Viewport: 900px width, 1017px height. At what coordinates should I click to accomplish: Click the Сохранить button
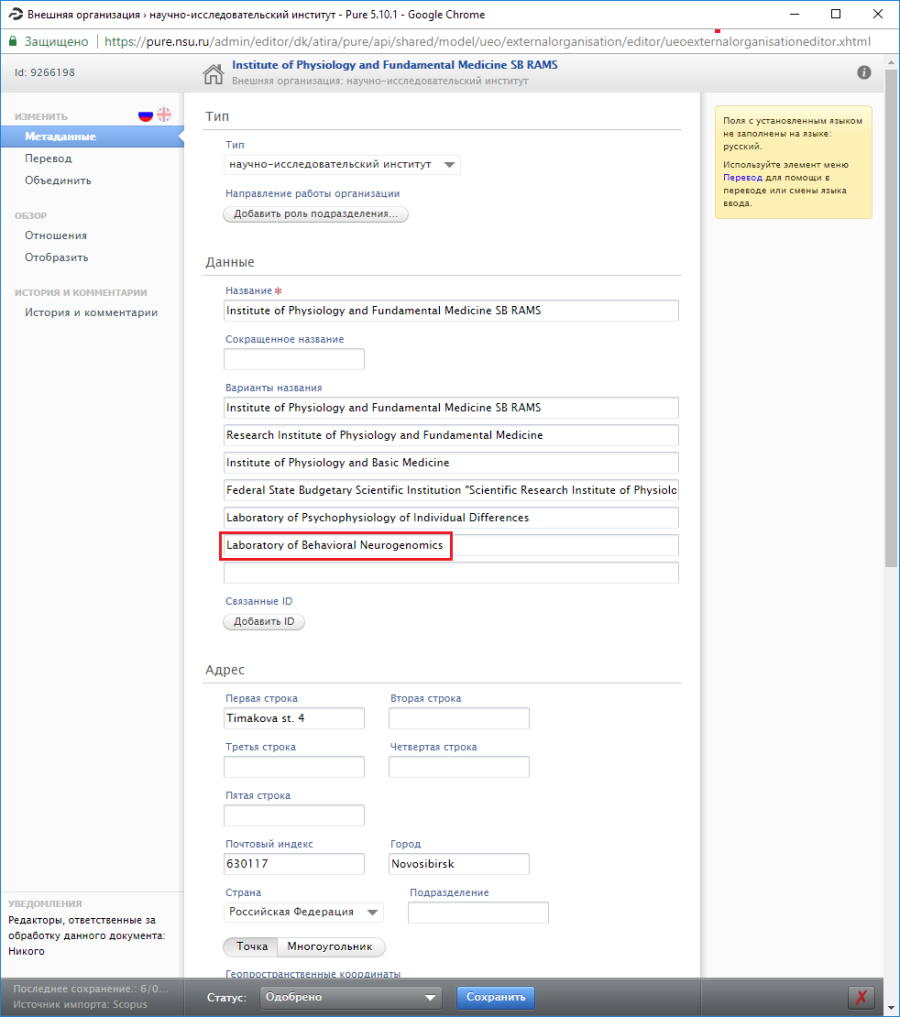click(496, 997)
